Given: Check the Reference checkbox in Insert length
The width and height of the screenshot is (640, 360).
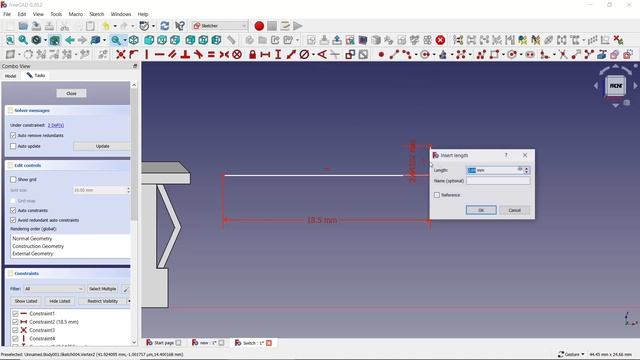Looking at the screenshot, I should pos(437,195).
